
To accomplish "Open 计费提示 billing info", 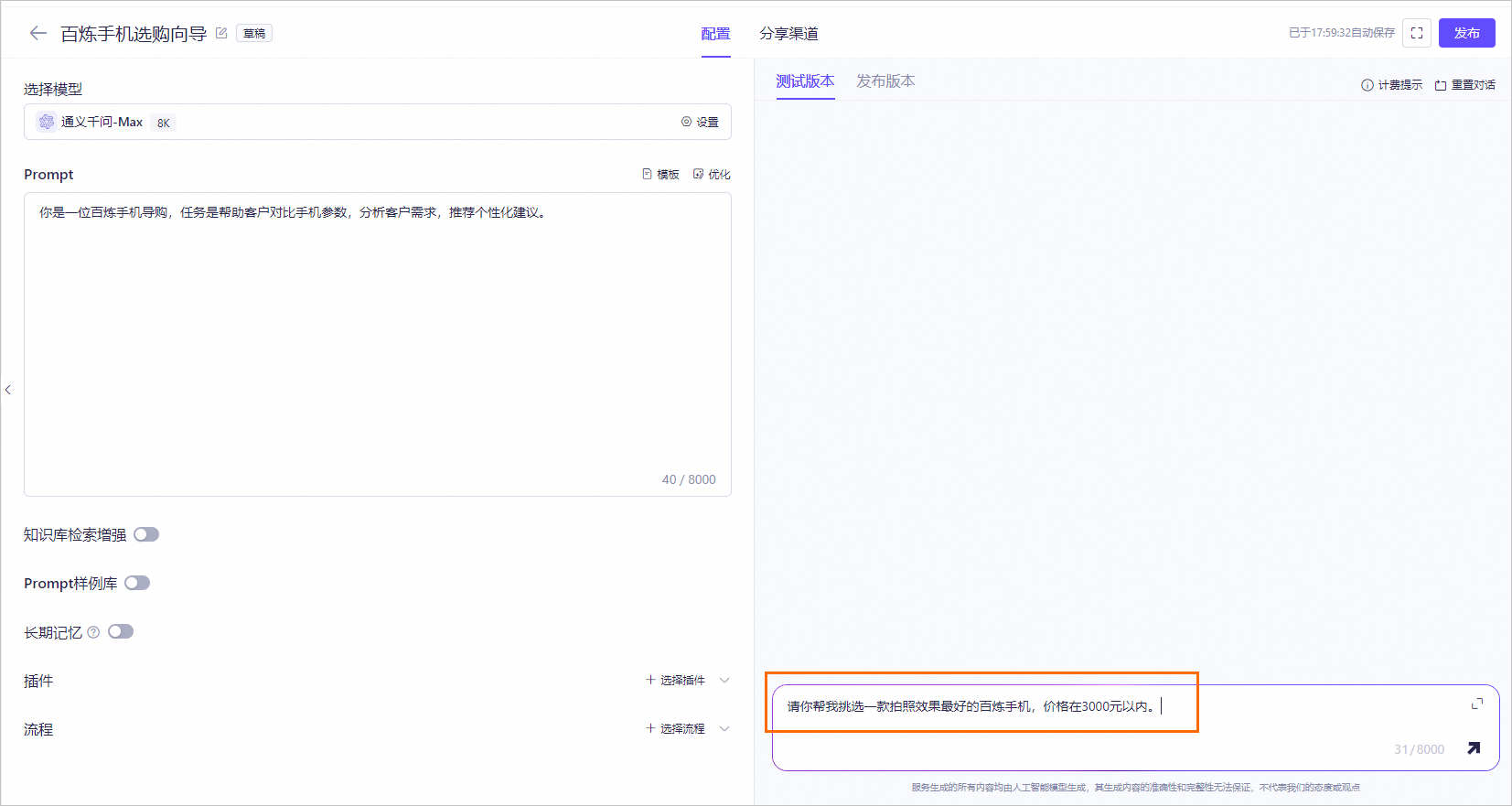I will (x=1391, y=85).
